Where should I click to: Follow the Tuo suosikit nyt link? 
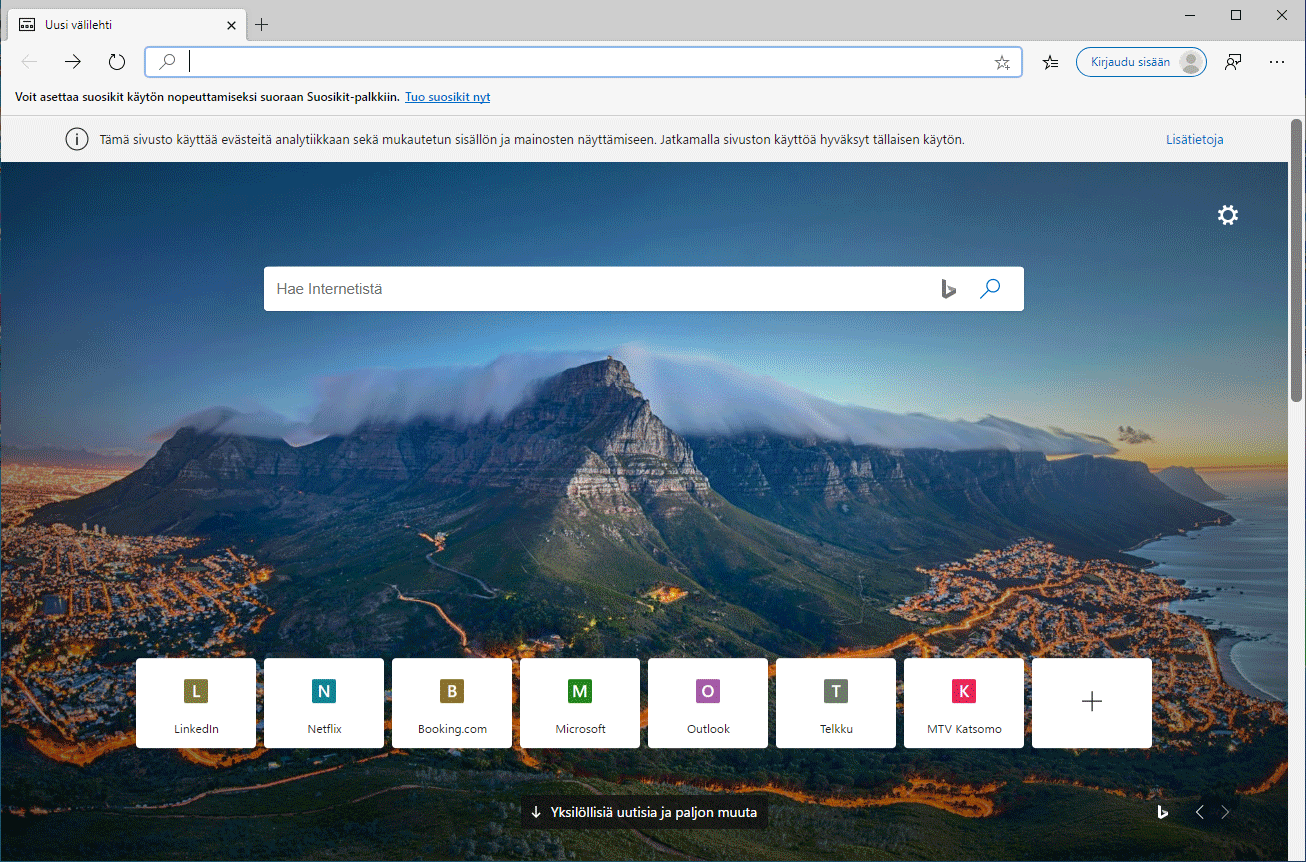coord(447,96)
